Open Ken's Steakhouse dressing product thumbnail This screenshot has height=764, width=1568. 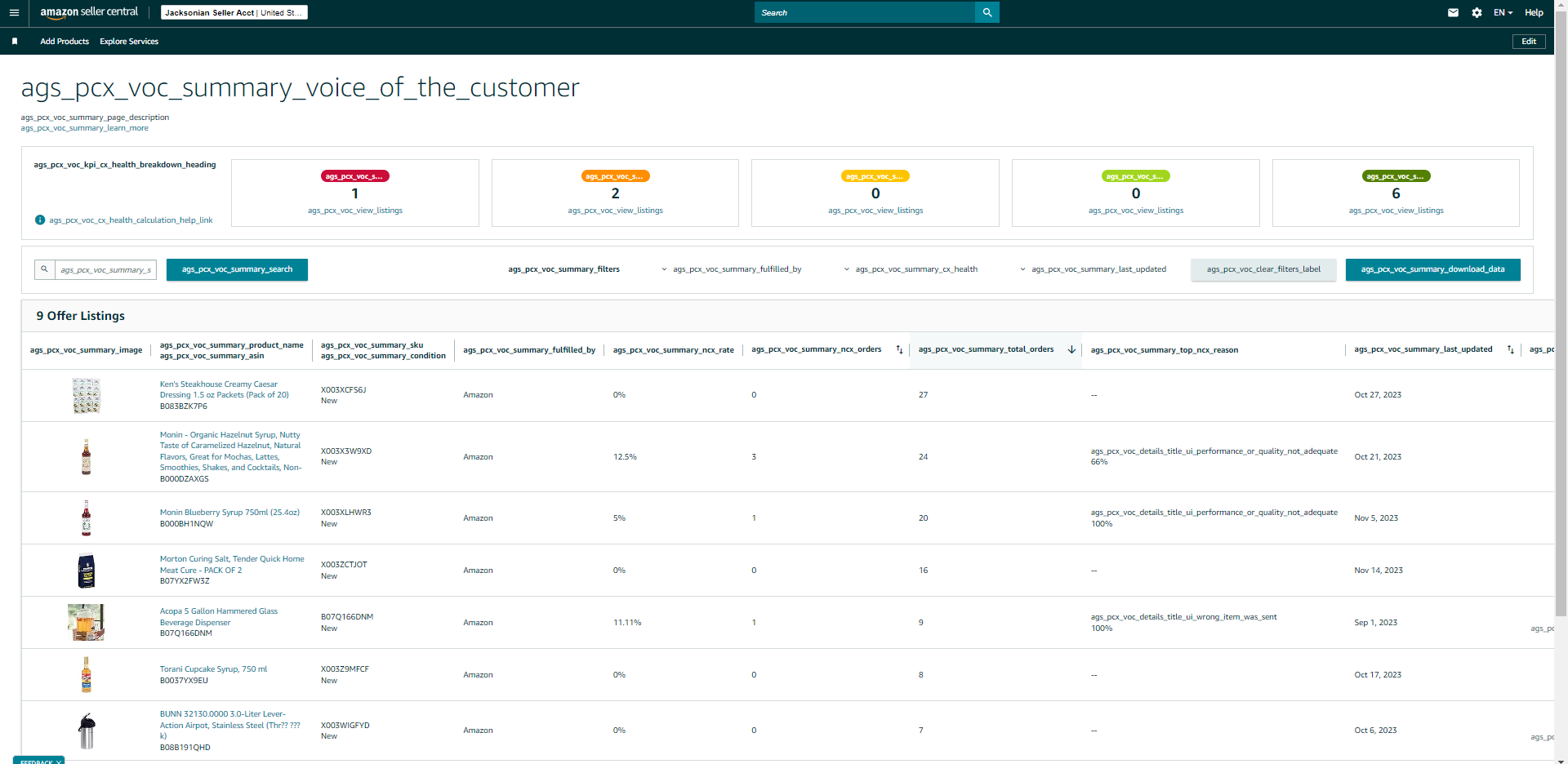86,396
